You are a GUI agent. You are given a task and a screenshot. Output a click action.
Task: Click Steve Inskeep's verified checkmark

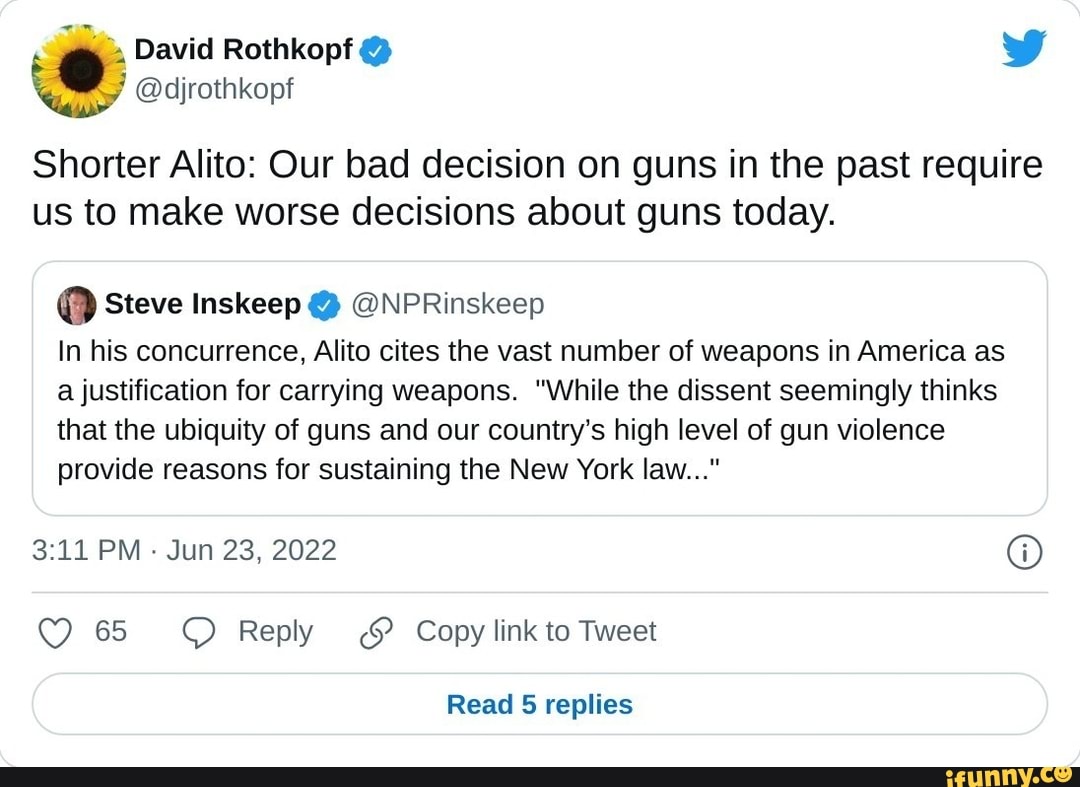tap(324, 305)
